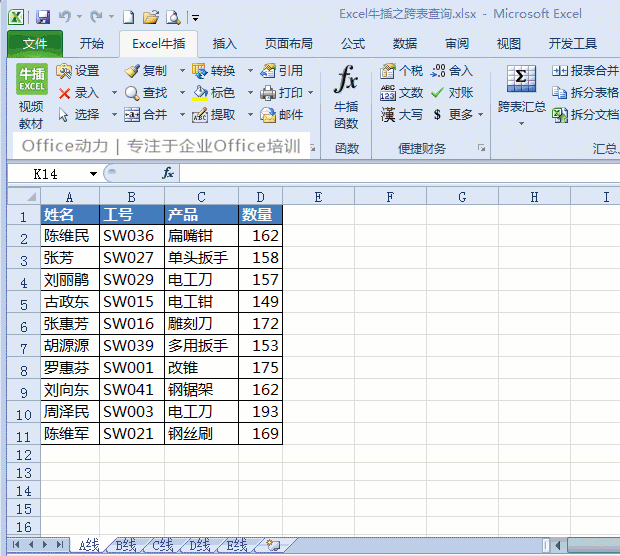The height and width of the screenshot is (556, 620).
Task: Click the 拆分表格 button
Action: tap(585, 93)
